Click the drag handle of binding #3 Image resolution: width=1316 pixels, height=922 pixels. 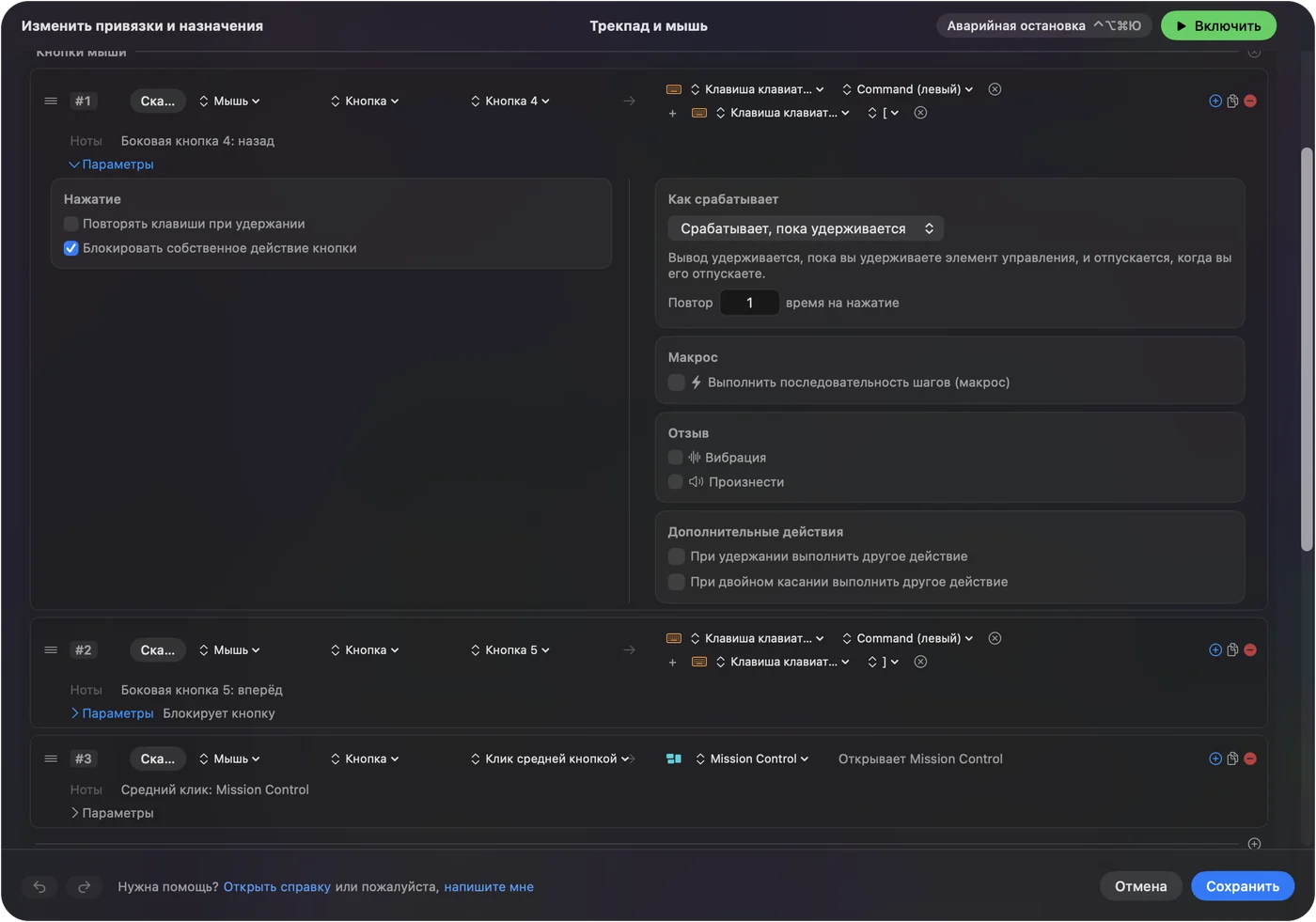point(51,758)
